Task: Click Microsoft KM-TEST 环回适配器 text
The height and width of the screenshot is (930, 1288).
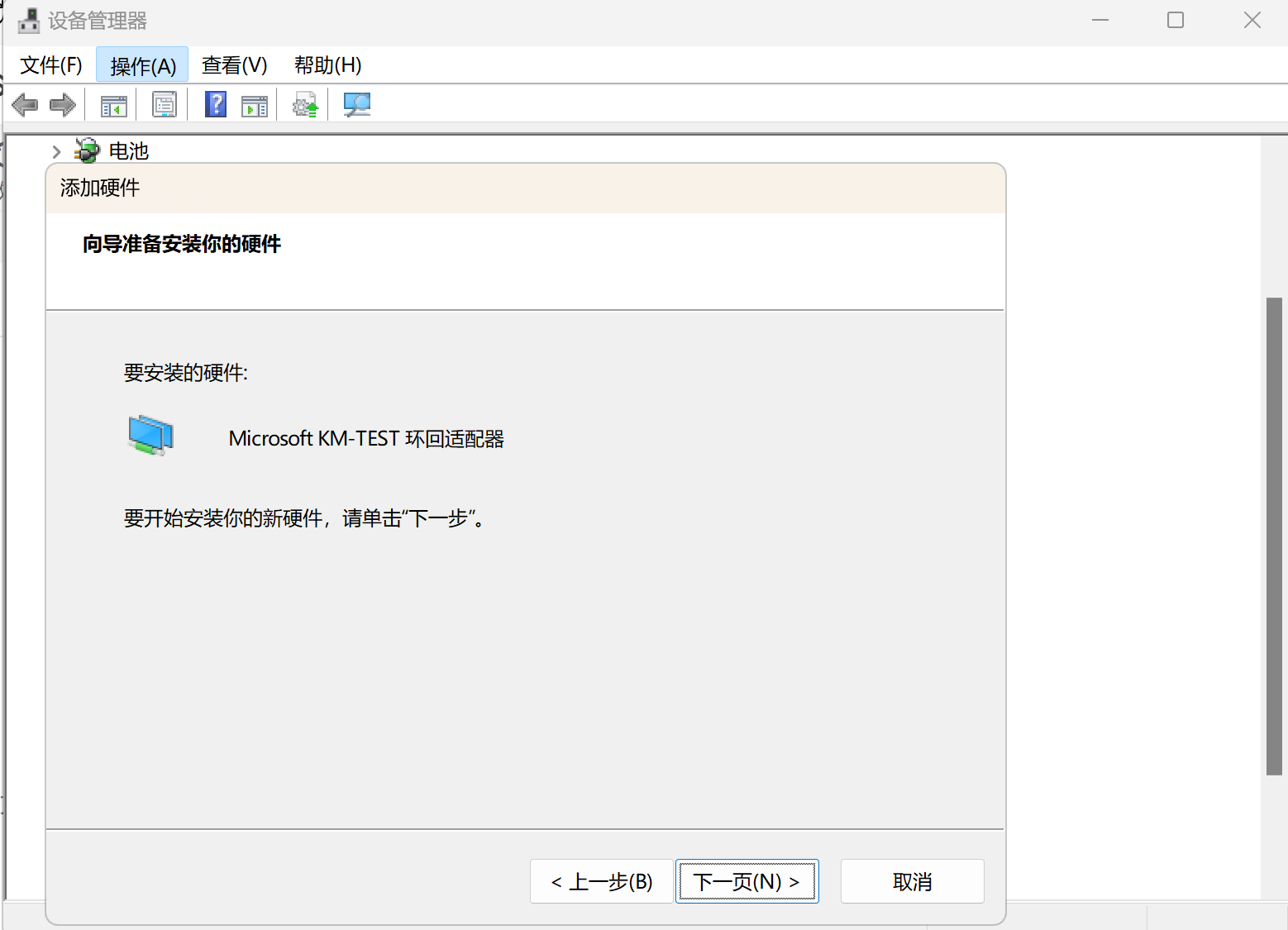Action: click(366, 439)
